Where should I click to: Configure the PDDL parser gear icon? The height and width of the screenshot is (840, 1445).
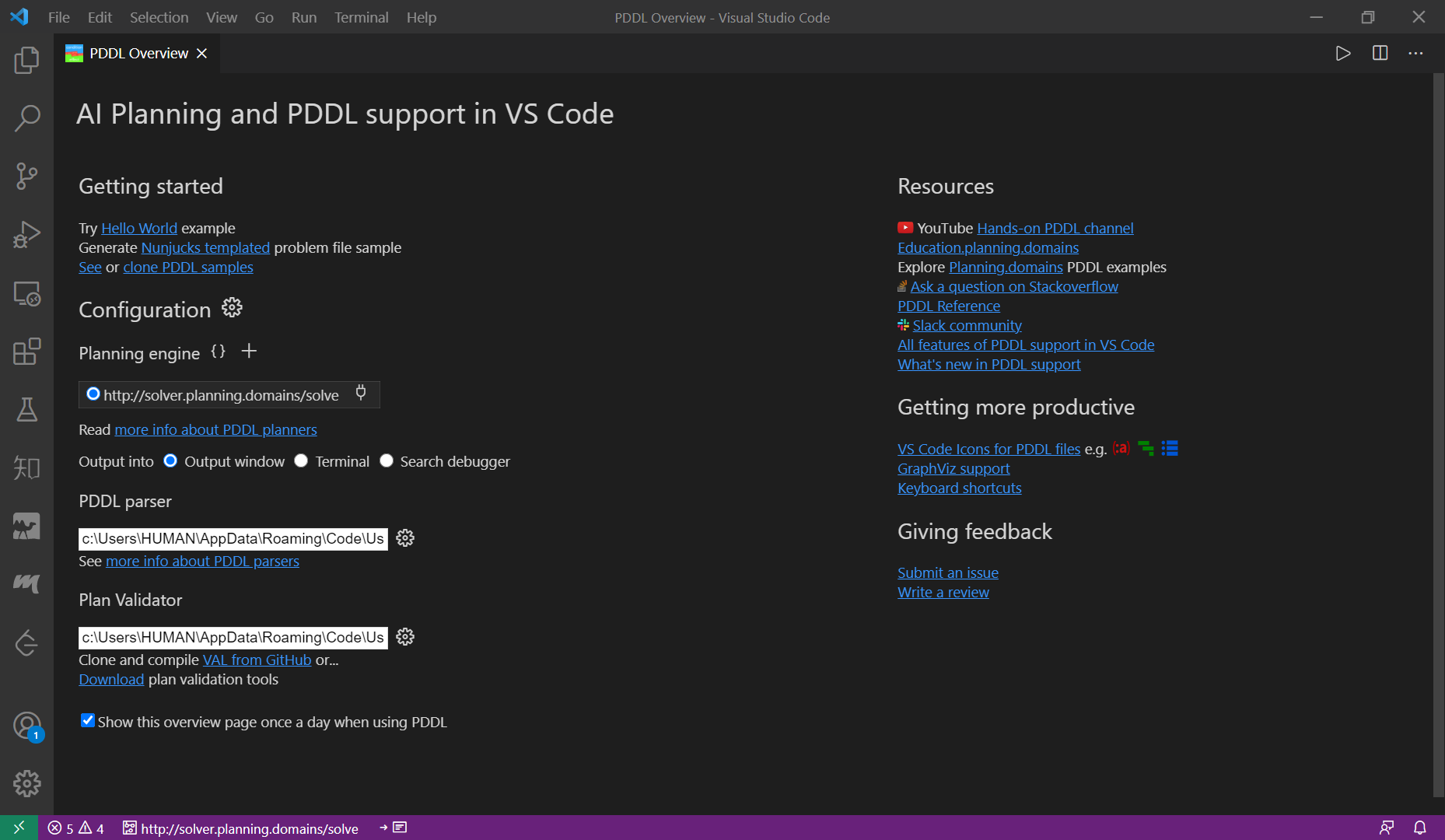[x=405, y=538]
